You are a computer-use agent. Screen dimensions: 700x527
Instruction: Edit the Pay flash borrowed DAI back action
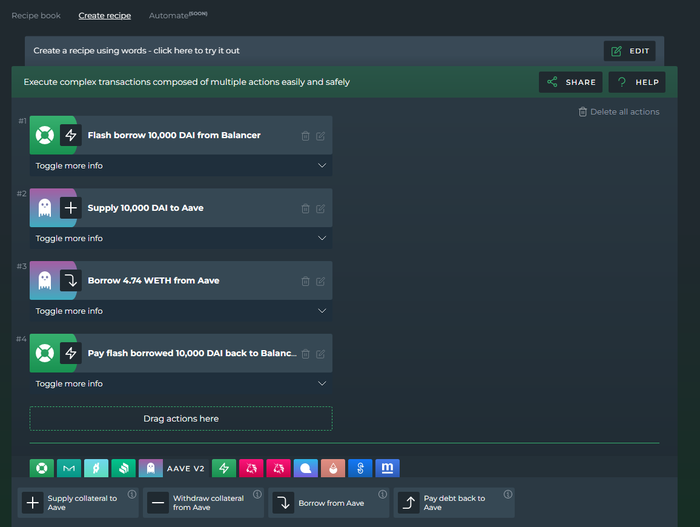[321, 354]
